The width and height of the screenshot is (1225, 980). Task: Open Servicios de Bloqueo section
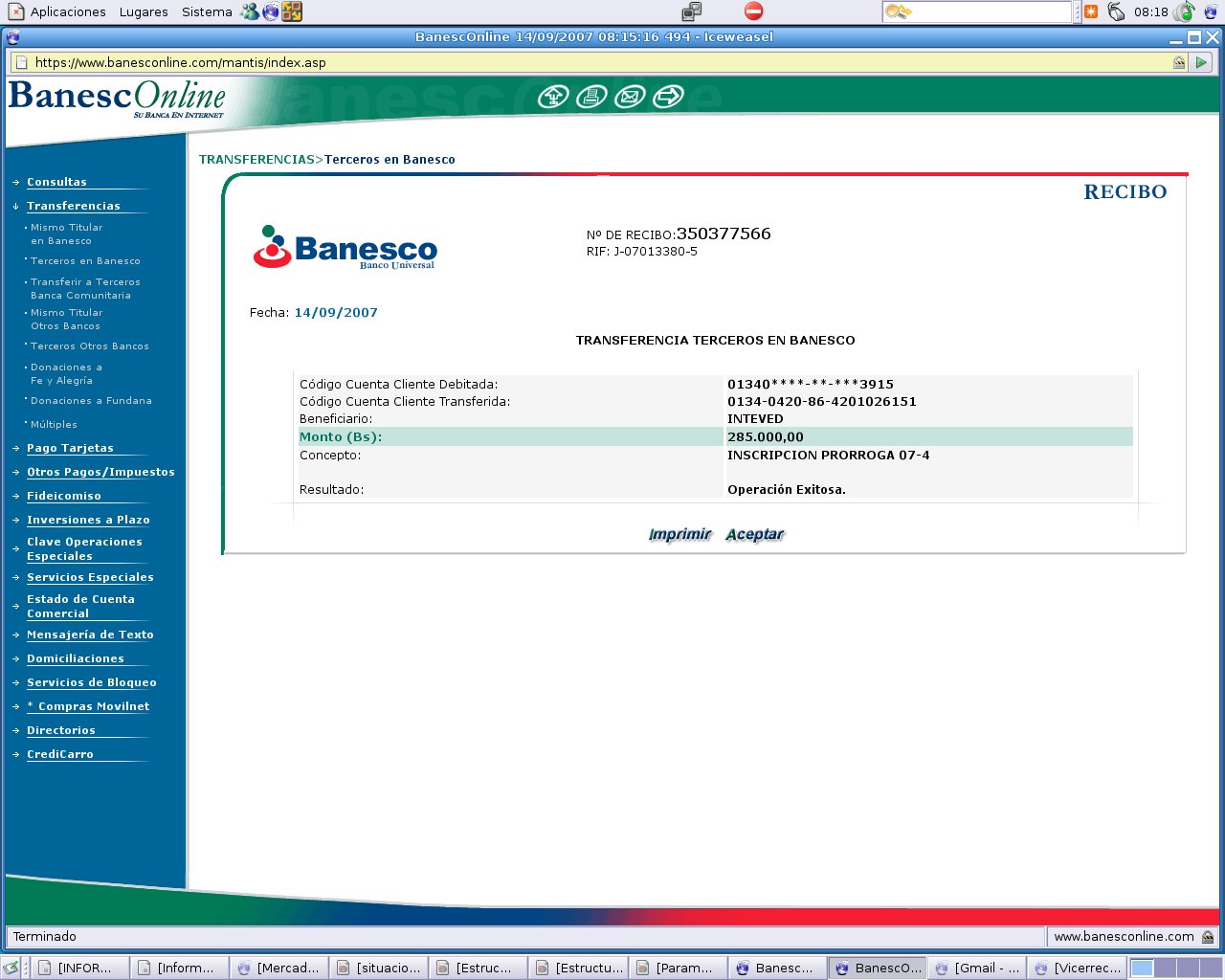[x=92, y=682]
